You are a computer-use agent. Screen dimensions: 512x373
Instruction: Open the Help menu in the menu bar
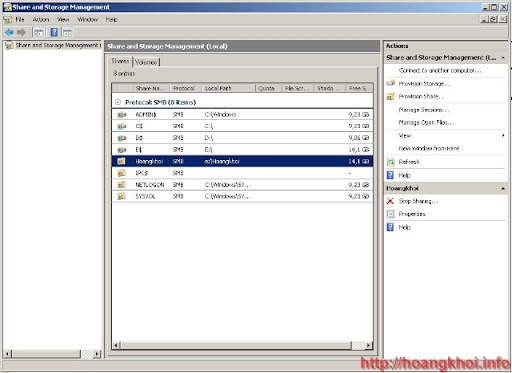(x=112, y=20)
